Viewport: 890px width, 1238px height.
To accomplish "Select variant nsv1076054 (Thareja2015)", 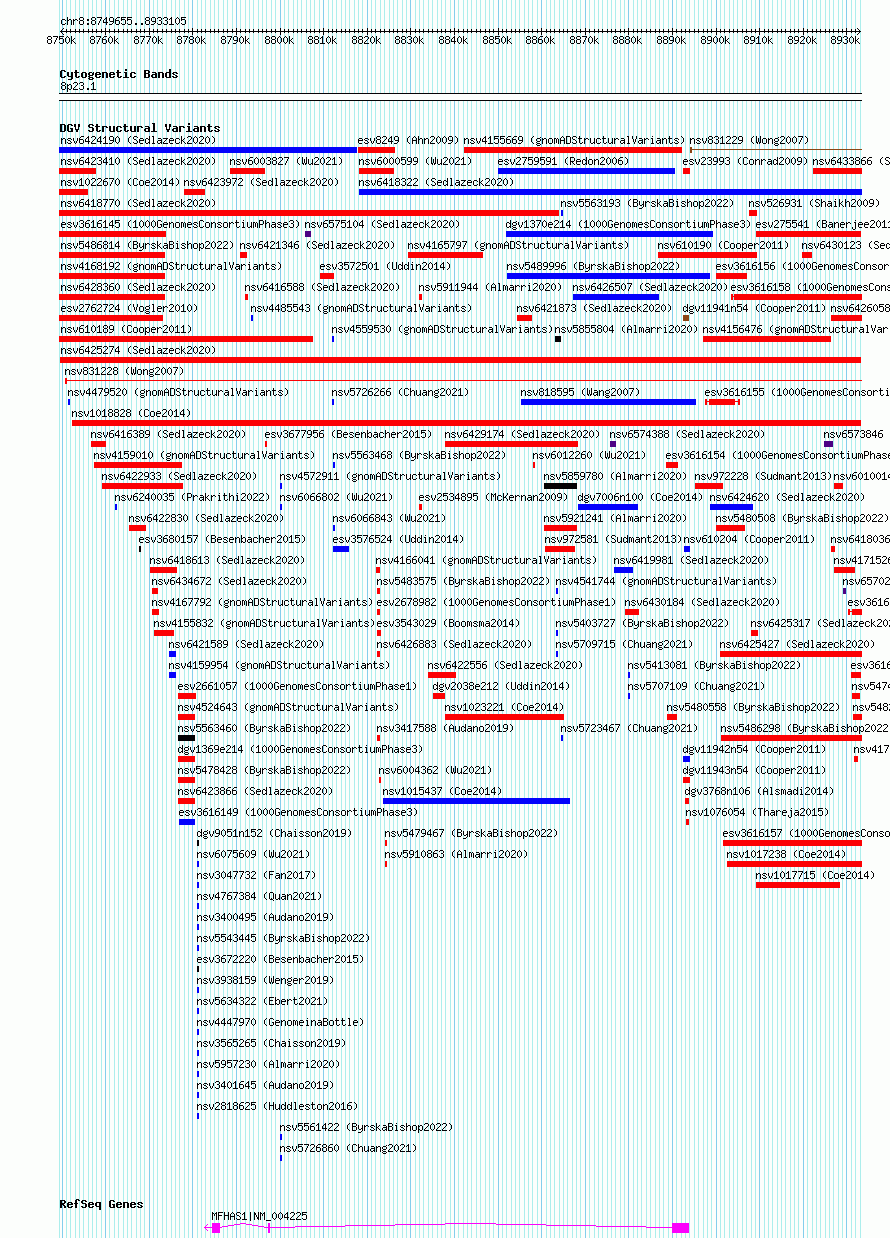I will [757, 812].
